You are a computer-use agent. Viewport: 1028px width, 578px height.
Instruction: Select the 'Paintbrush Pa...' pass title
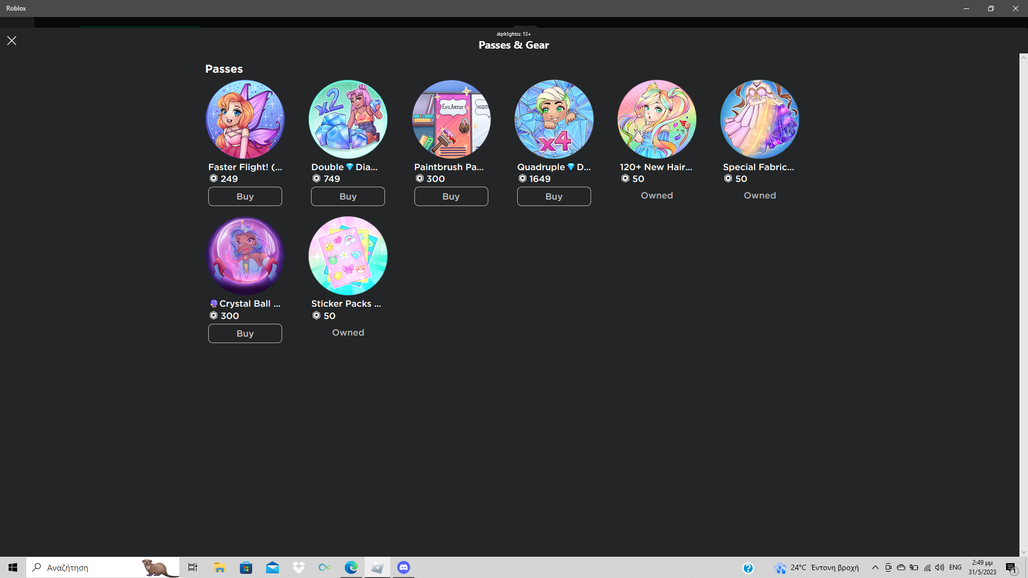[449, 167]
